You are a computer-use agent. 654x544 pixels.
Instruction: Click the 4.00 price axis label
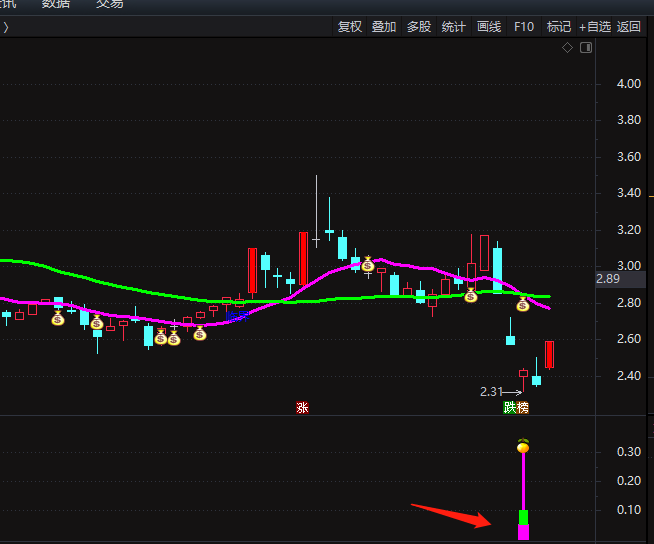(x=629, y=84)
